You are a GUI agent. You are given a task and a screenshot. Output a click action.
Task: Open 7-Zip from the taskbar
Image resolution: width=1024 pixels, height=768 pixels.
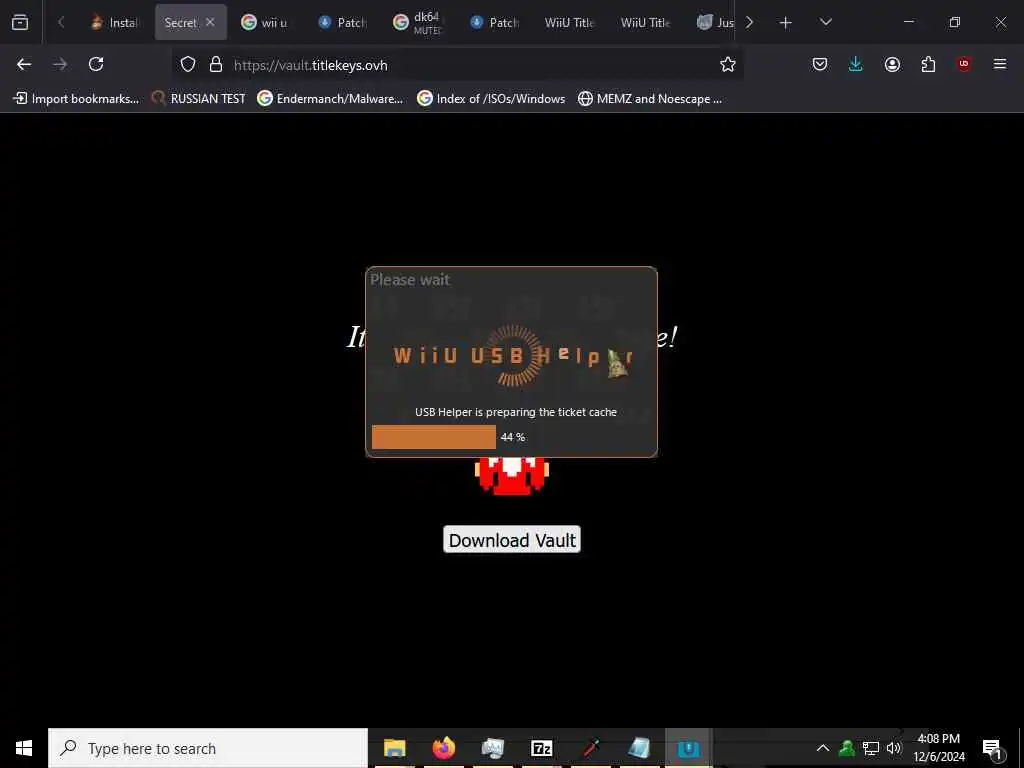(x=541, y=748)
